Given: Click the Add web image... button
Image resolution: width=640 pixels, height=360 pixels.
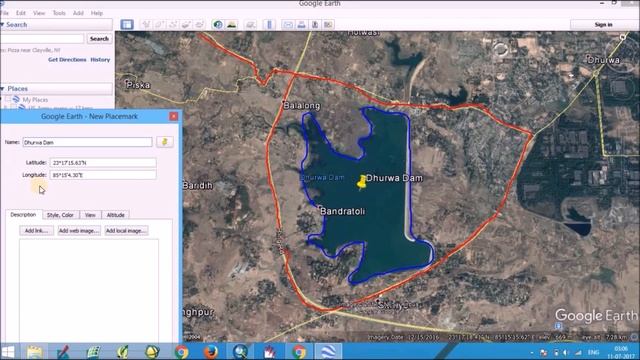Looking at the screenshot, I should point(79,231).
